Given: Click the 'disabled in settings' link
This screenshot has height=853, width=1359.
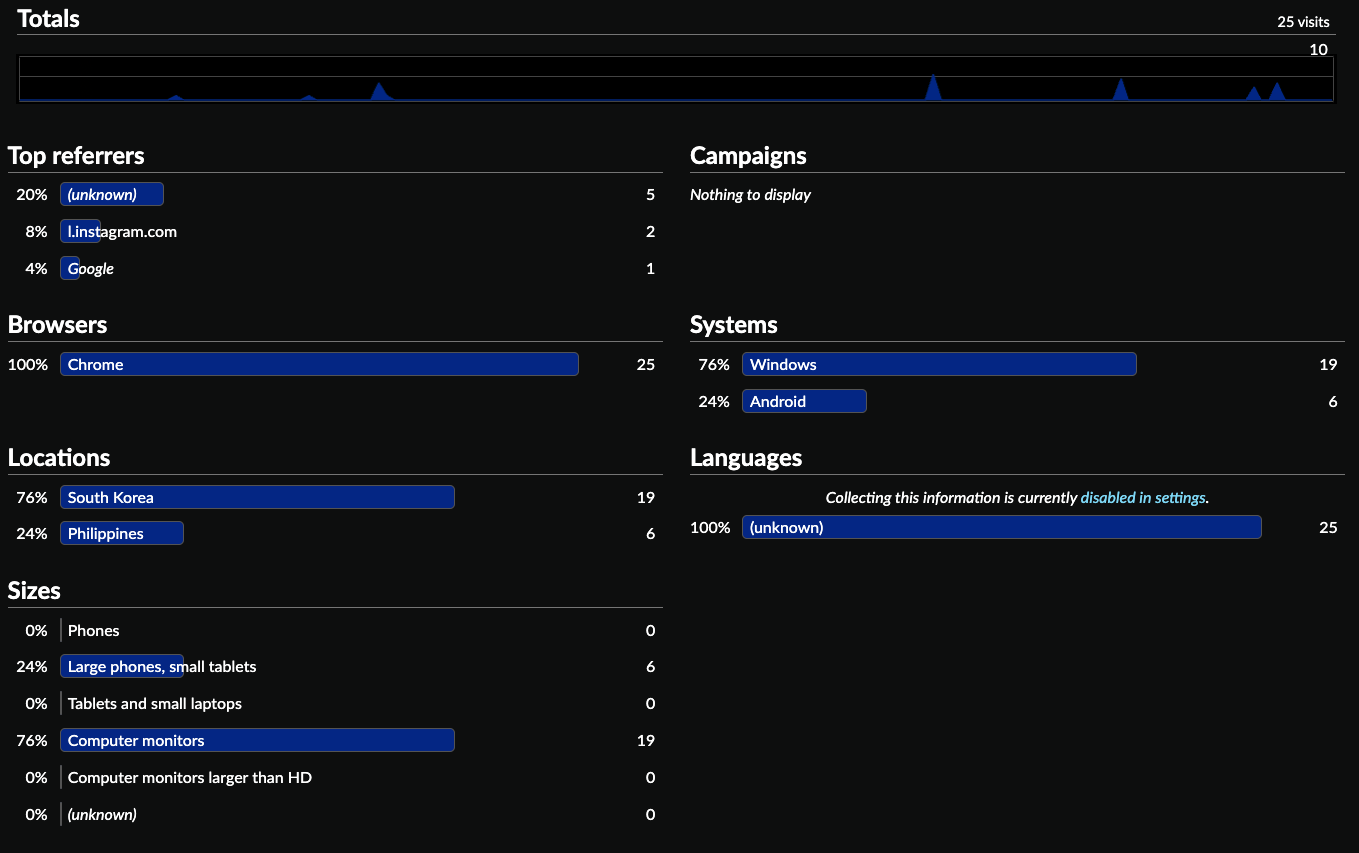Looking at the screenshot, I should [1143, 497].
